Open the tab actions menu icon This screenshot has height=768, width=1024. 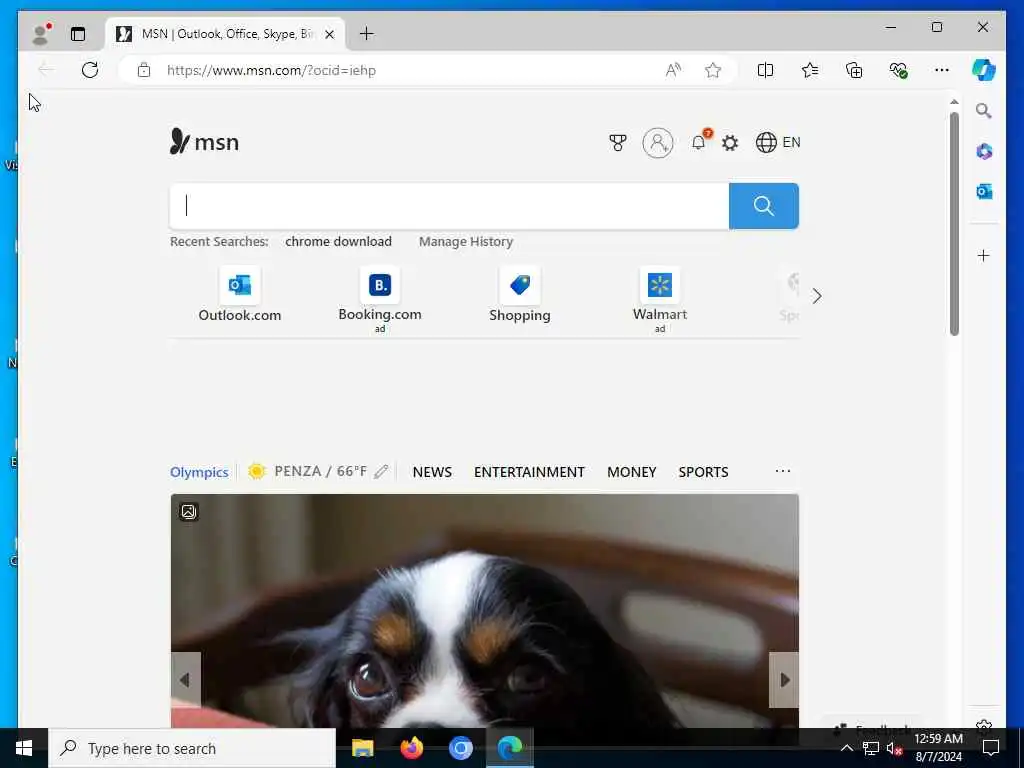[x=78, y=34]
